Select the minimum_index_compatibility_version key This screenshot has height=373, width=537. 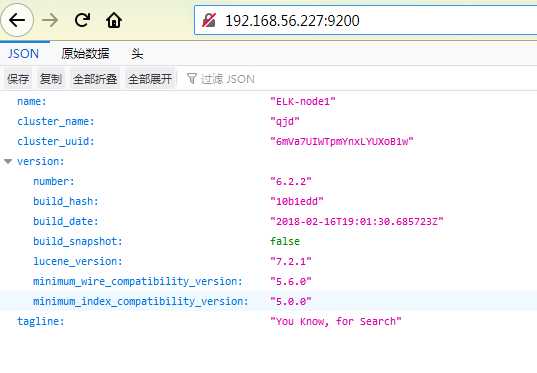coord(141,301)
